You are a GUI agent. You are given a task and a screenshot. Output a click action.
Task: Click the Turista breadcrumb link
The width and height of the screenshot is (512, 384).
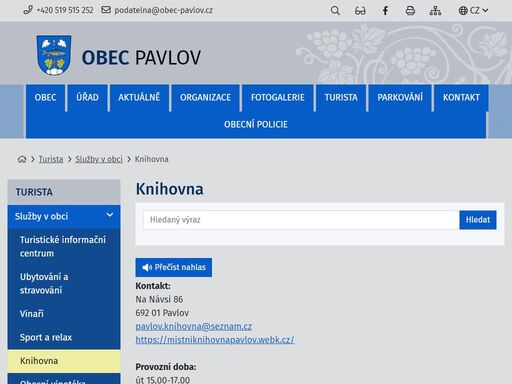click(51, 159)
